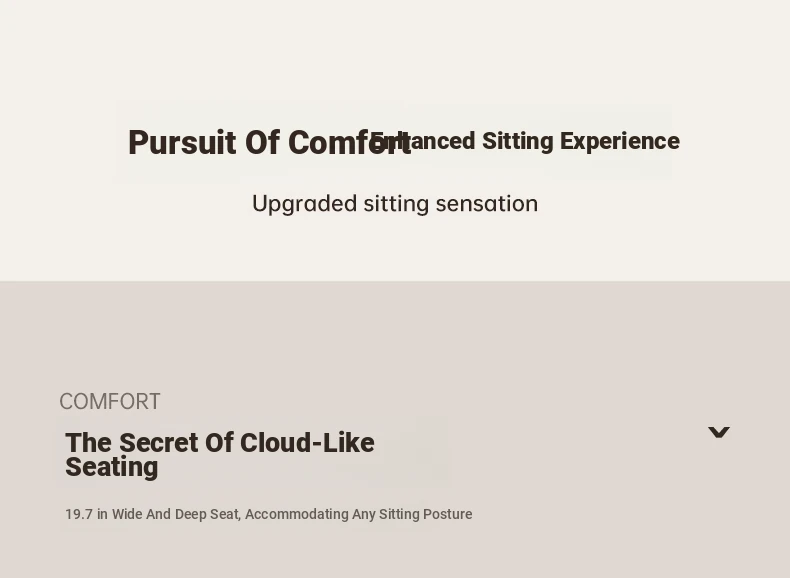Click 'Sitting' in Enhanced Sitting Experience
Screen dimensions: 790x578
[x=517, y=141]
